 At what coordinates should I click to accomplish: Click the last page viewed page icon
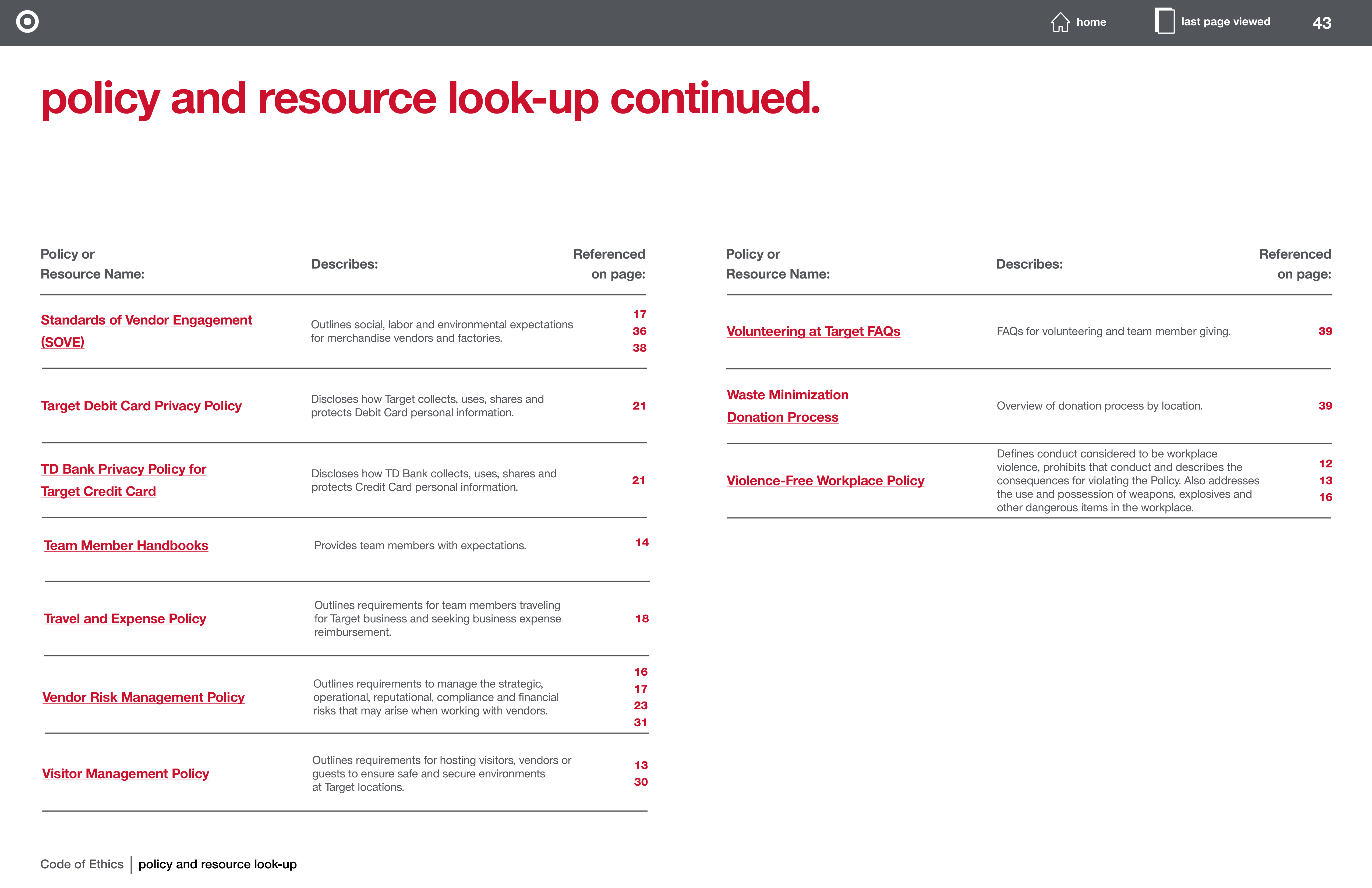click(x=1165, y=21)
